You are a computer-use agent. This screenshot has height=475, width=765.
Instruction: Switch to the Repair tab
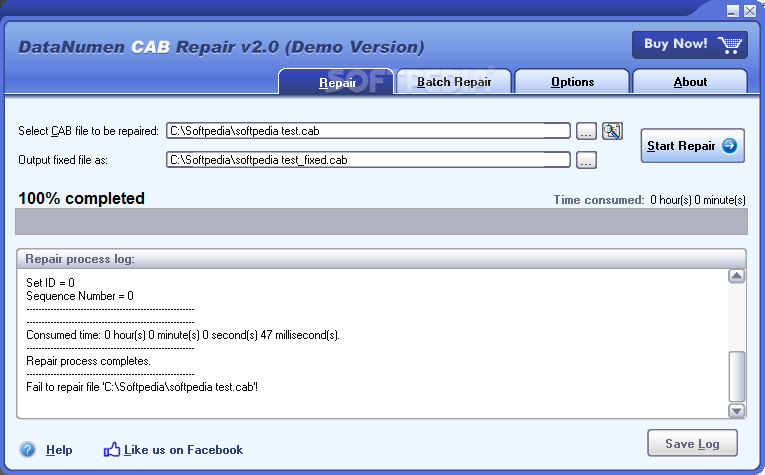click(x=336, y=81)
